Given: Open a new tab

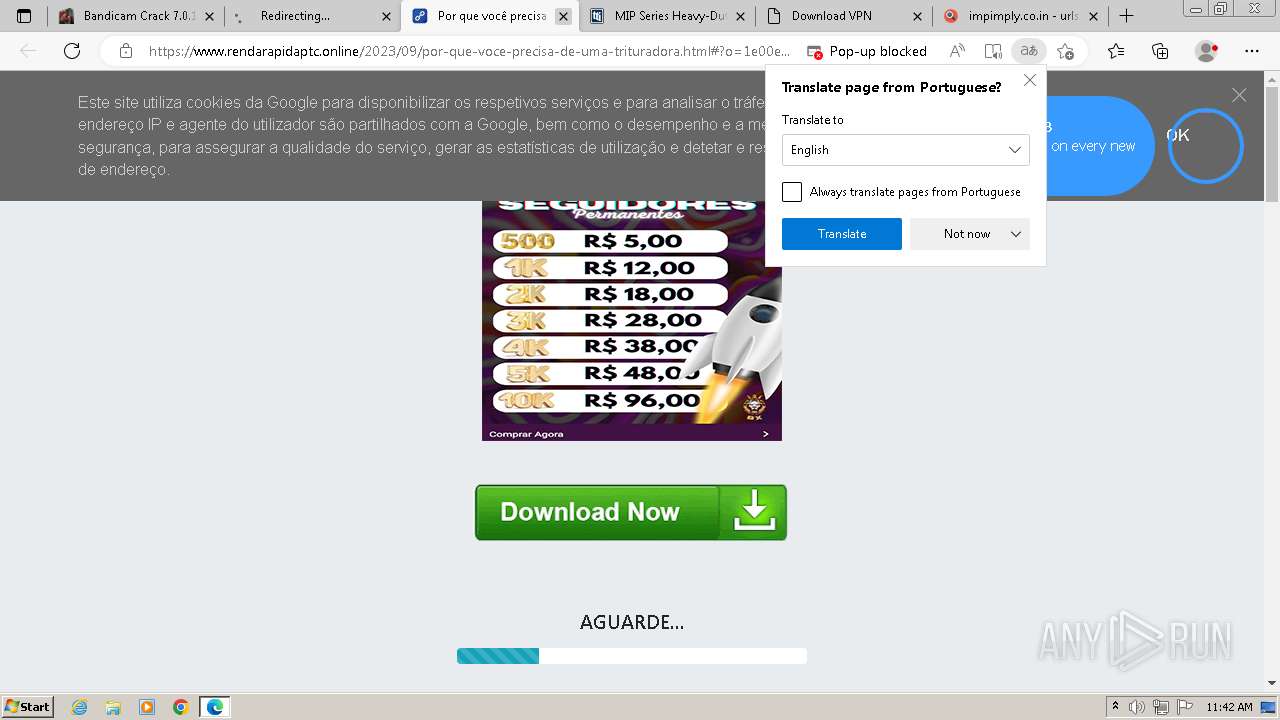Looking at the screenshot, I should point(1126,16).
